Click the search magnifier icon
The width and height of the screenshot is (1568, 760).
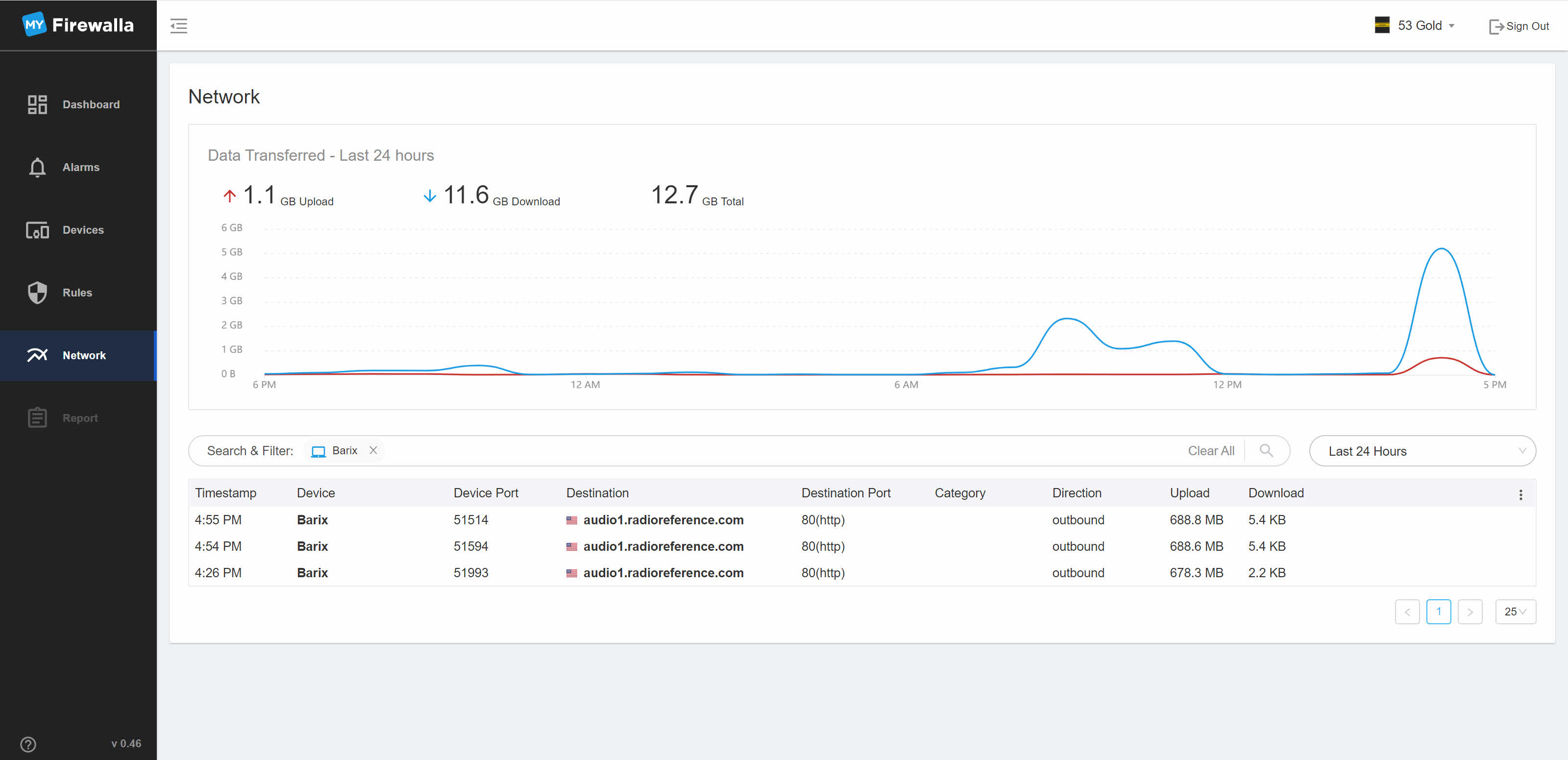(x=1266, y=451)
